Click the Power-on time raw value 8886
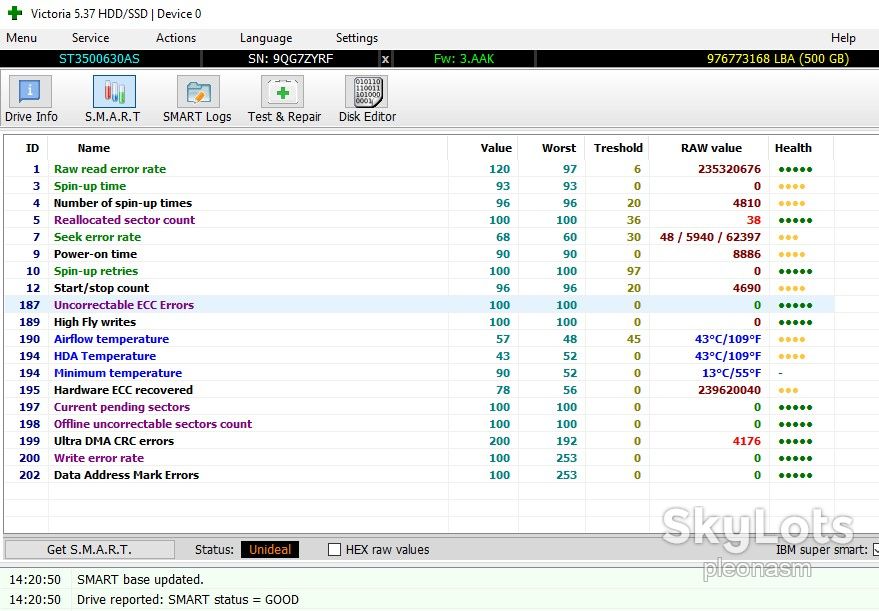Image resolution: width=879 pixels, height=611 pixels. tap(747, 254)
